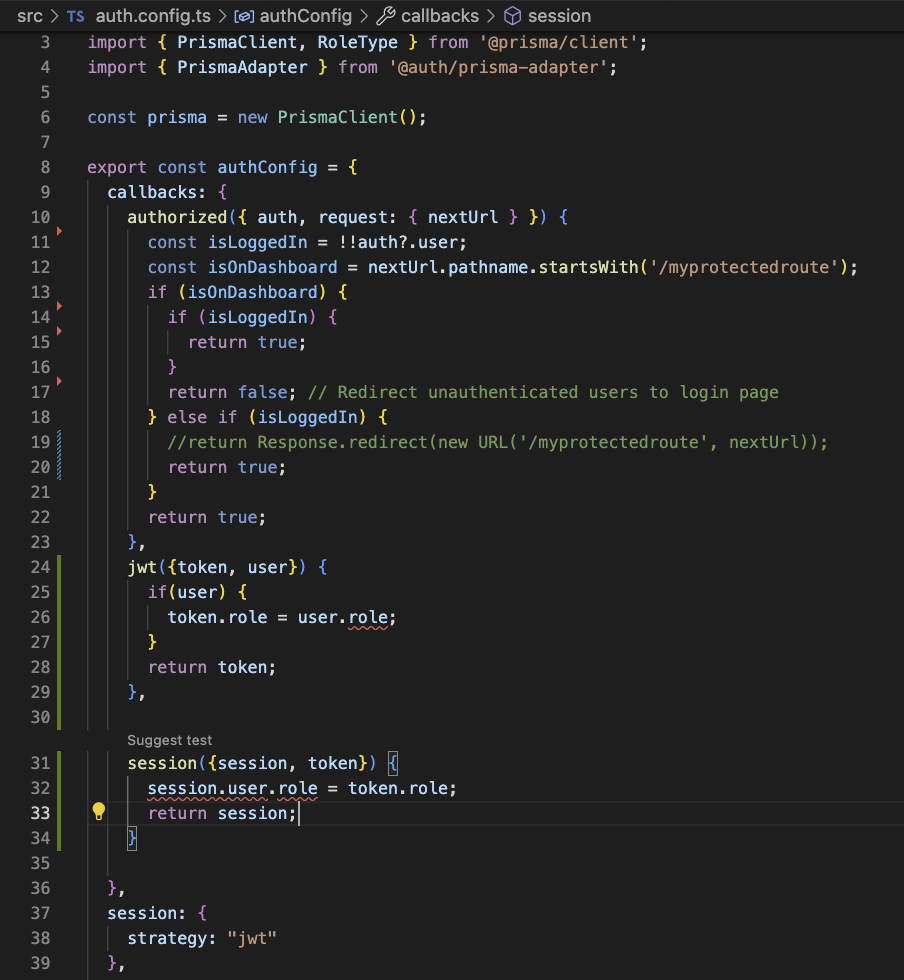904x980 pixels.
Task: Click the callbacks: property key on line 9
Action: coord(156,192)
